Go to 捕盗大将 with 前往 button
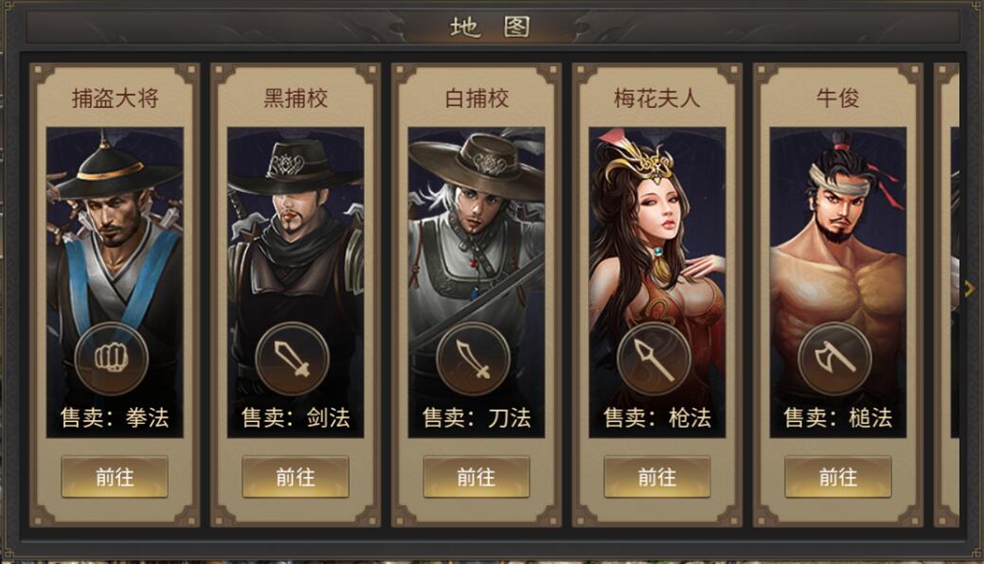984x564 pixels. [x=115, y=477]
